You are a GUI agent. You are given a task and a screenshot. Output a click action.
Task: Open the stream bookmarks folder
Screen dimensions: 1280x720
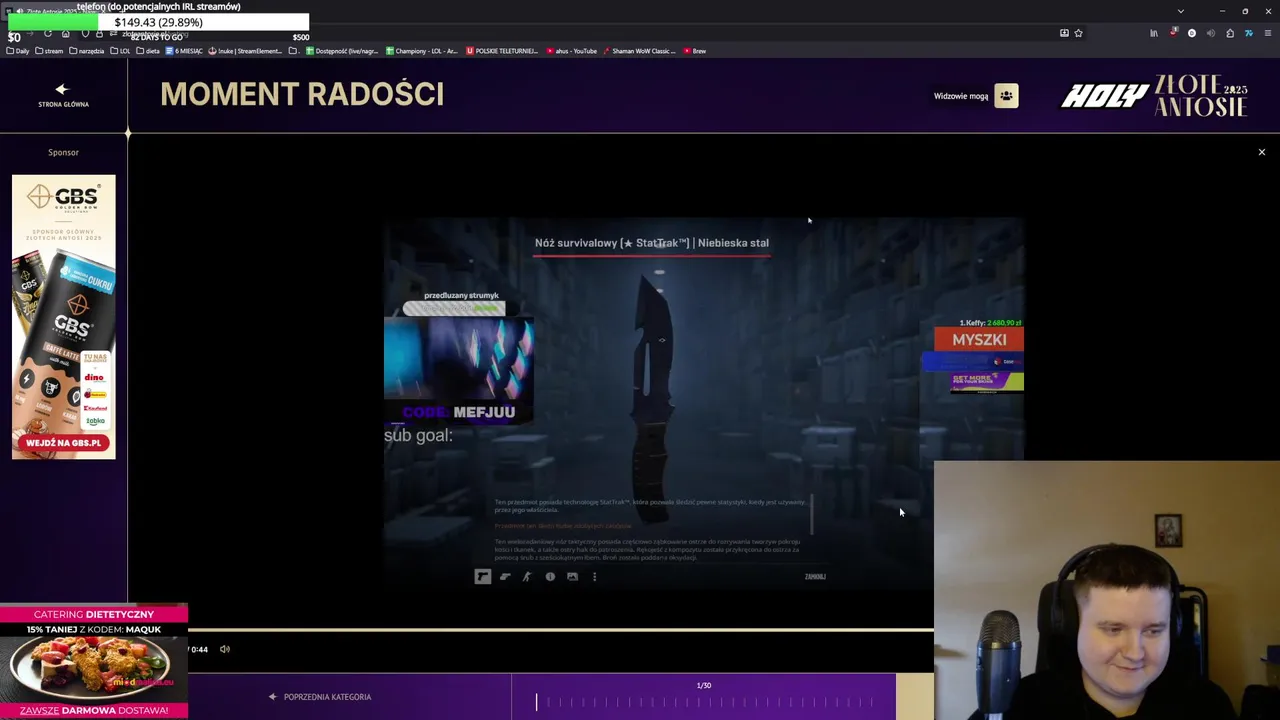(48, 51)
